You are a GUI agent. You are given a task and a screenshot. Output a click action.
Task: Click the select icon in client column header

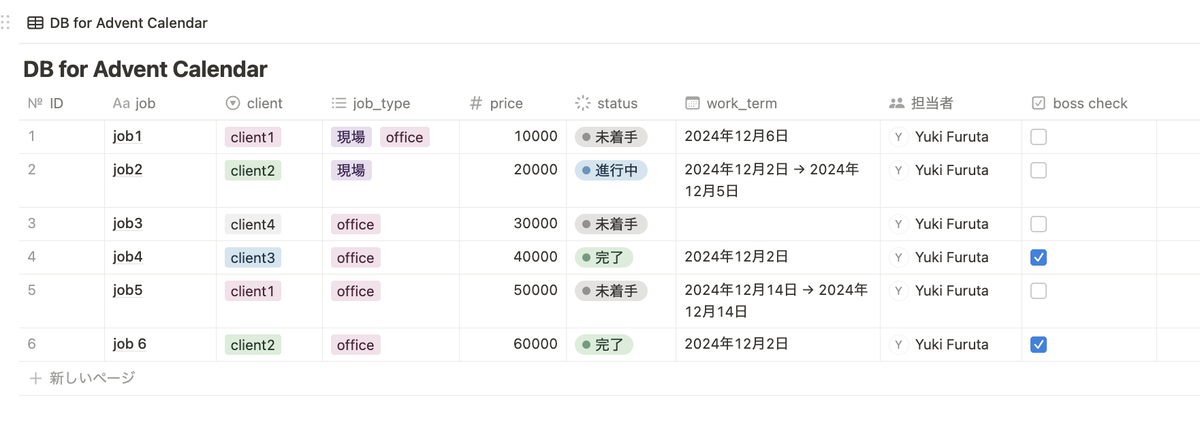[x=233, y=103]
